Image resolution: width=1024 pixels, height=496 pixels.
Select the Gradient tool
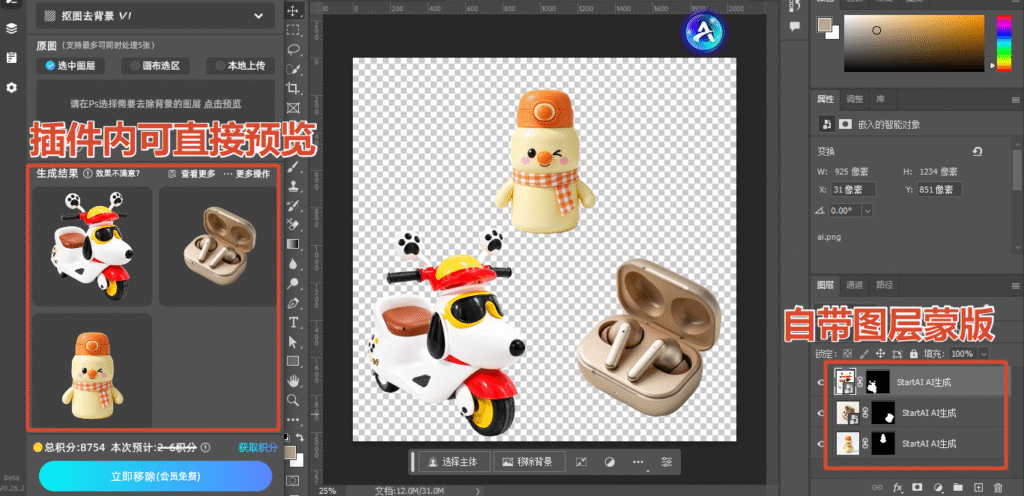293,244
